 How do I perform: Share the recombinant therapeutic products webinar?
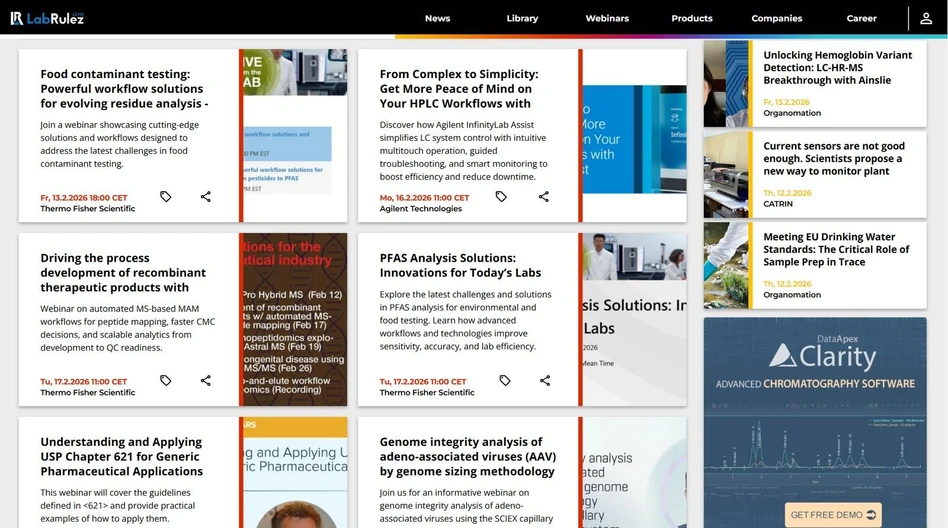pyautogui.click(x=206, y=381)
